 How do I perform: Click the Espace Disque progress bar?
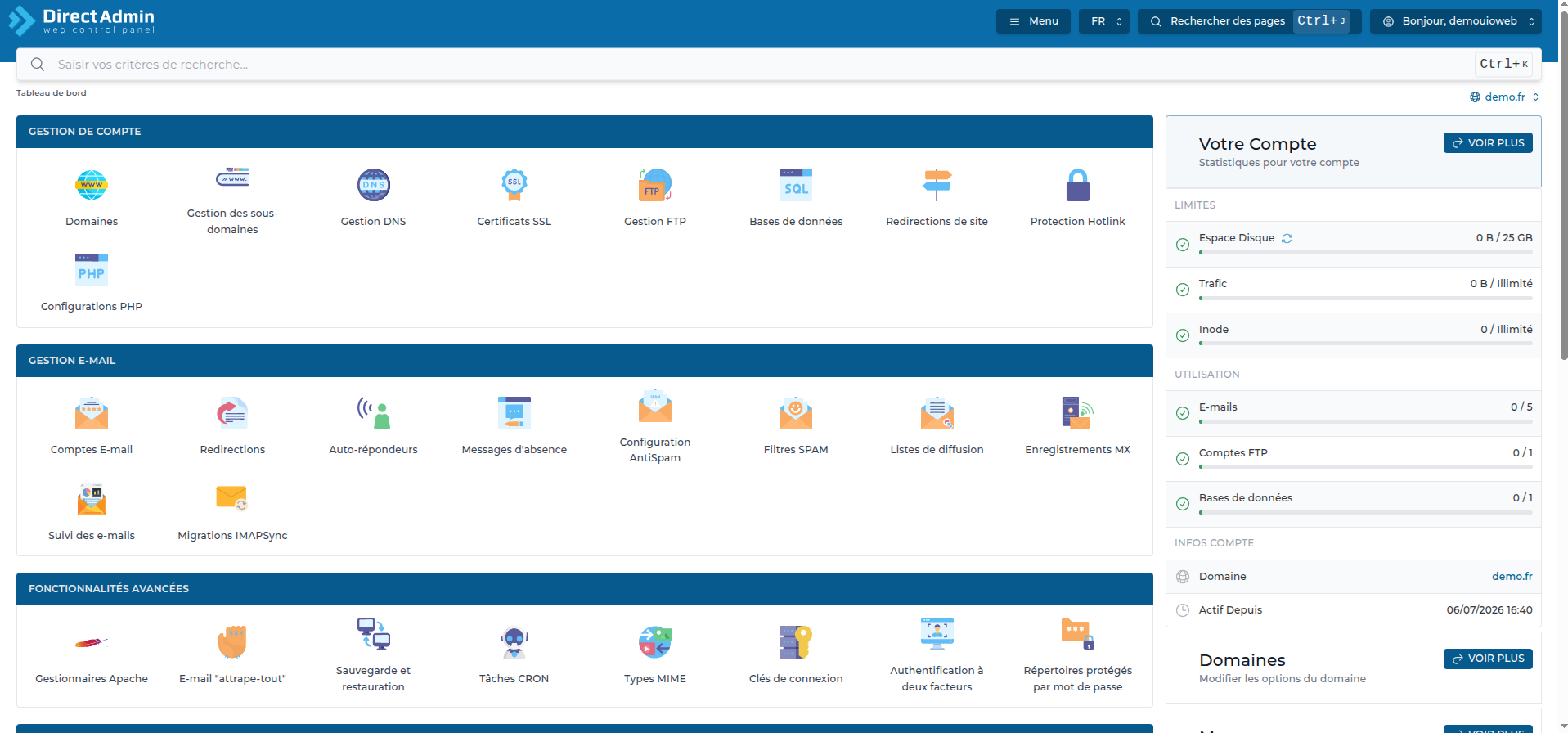coord(1365,253)
